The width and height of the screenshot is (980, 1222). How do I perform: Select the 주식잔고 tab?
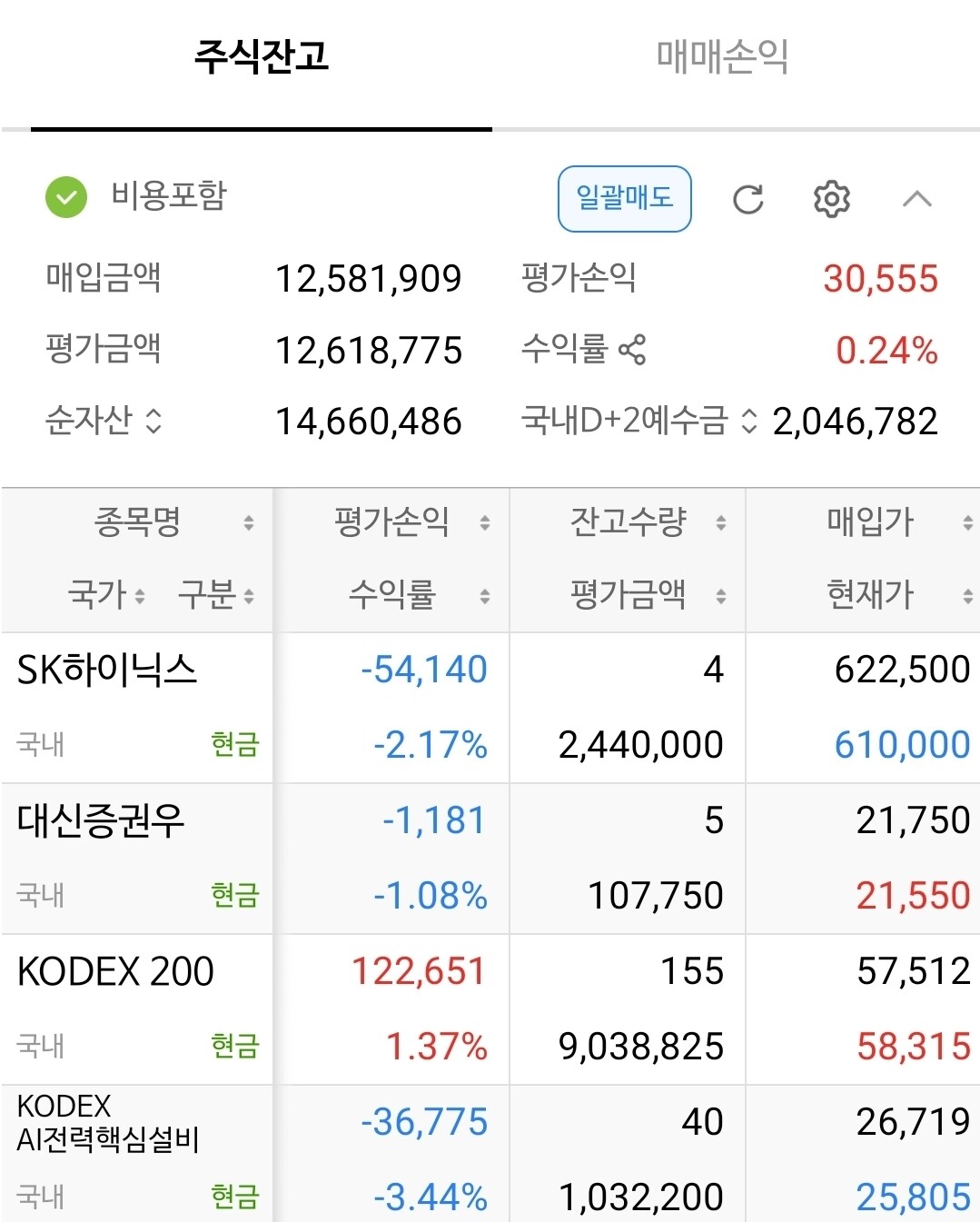[x=262, y=56]
